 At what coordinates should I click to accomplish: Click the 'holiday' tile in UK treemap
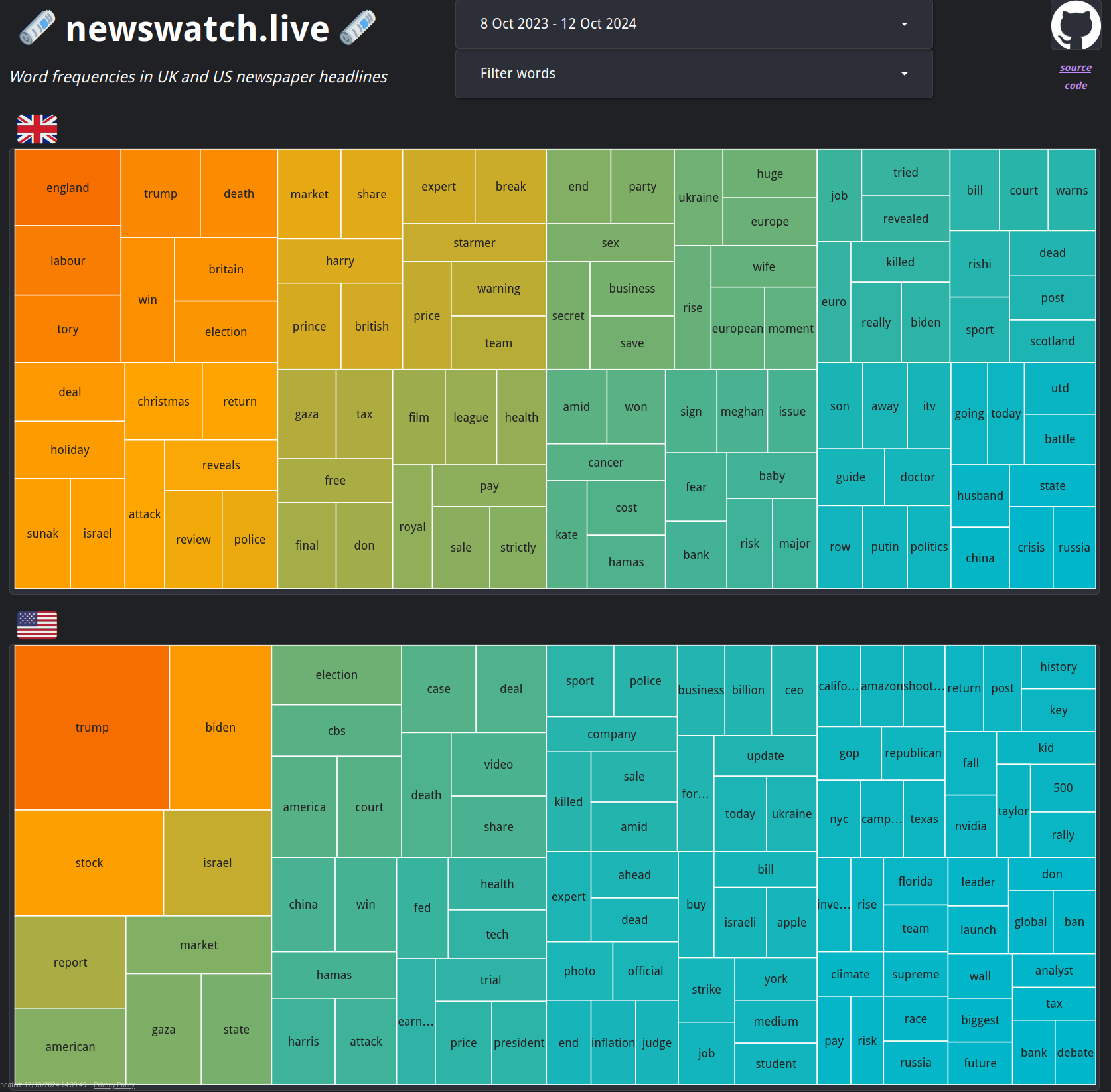tap(70, 450)
